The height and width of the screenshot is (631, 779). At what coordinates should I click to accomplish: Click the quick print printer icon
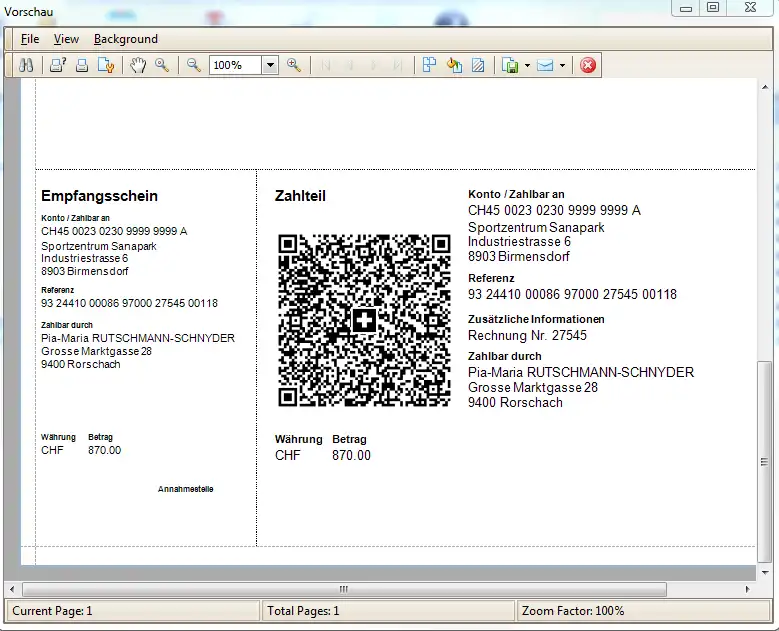[82, 65]
